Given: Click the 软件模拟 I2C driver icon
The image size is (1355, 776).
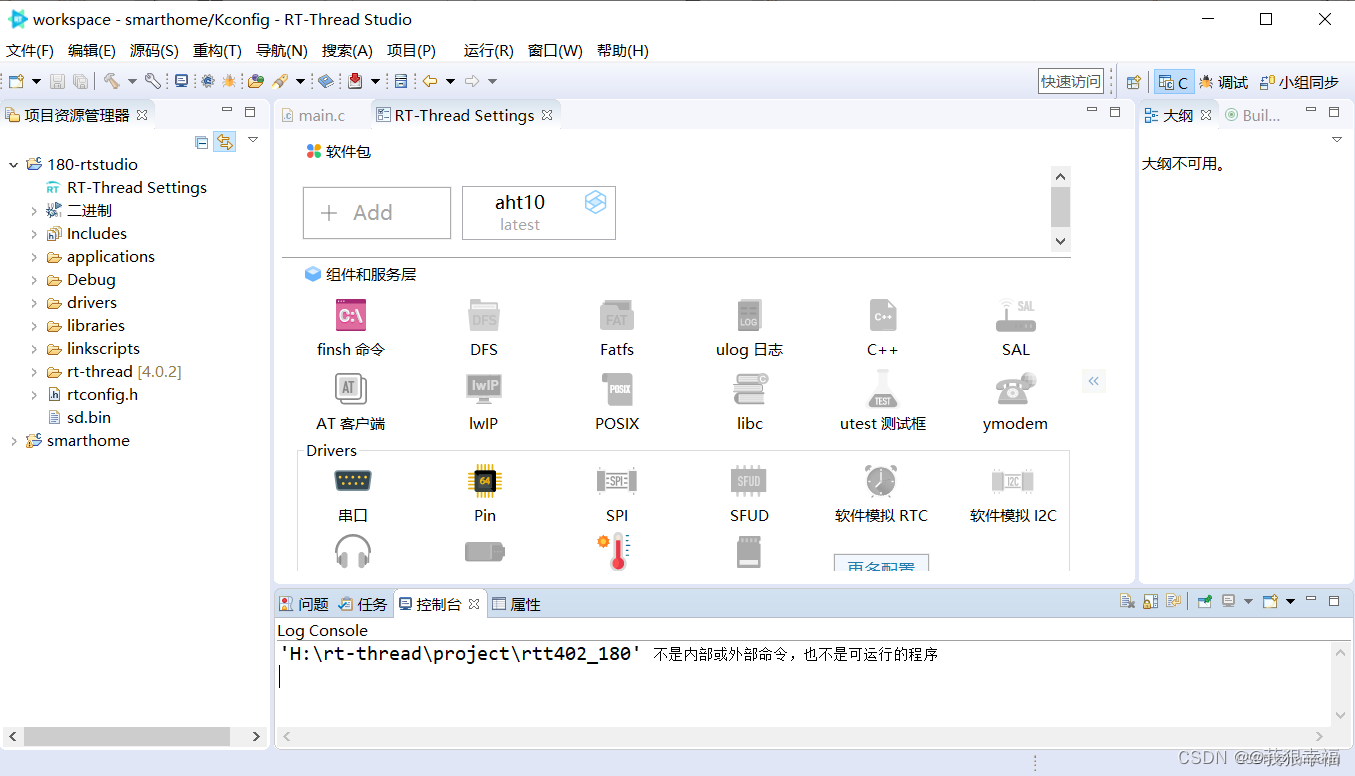Looking at the screenshot, I should (1013, 481).
